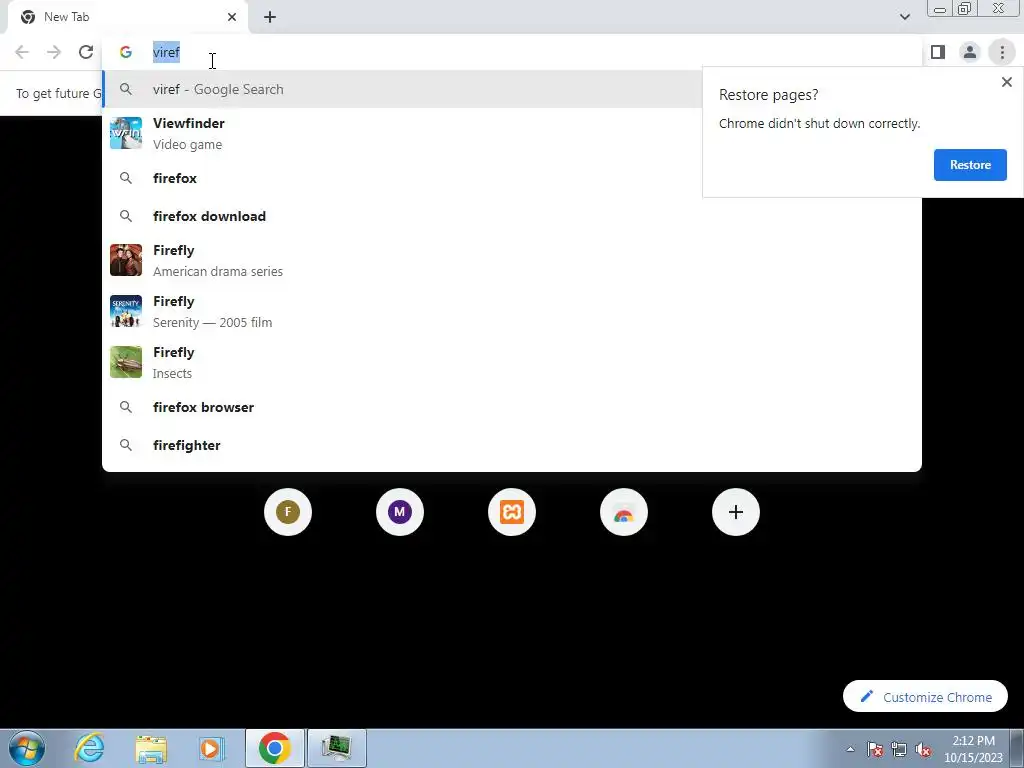Open Windows Explorer folder in taskbar

tap(151, 748)
